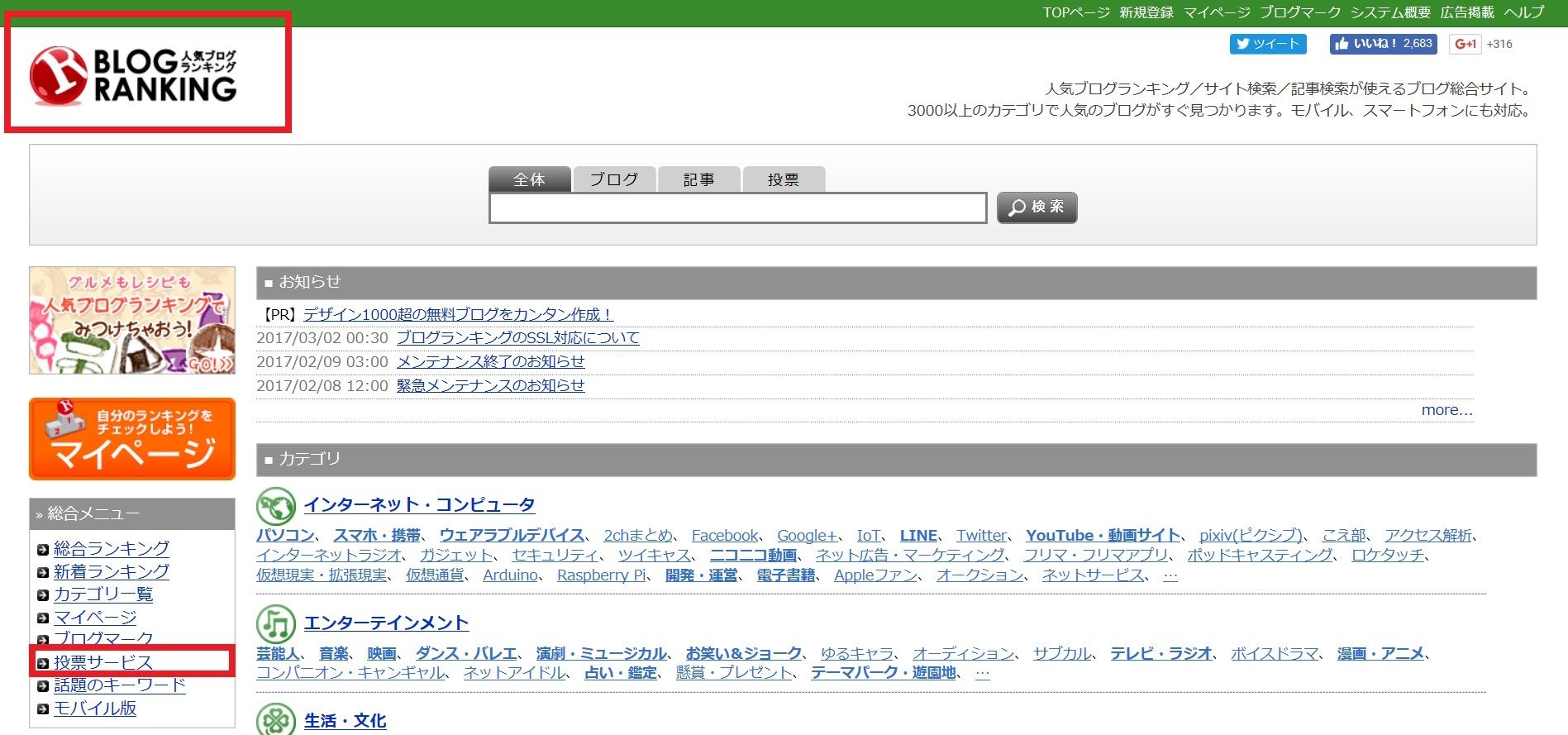The width and height of the screenshot is (1568, 735).
Task: Open the 投票サービス sidebar link
Action: pyautogui.click(x=103, y=663)
